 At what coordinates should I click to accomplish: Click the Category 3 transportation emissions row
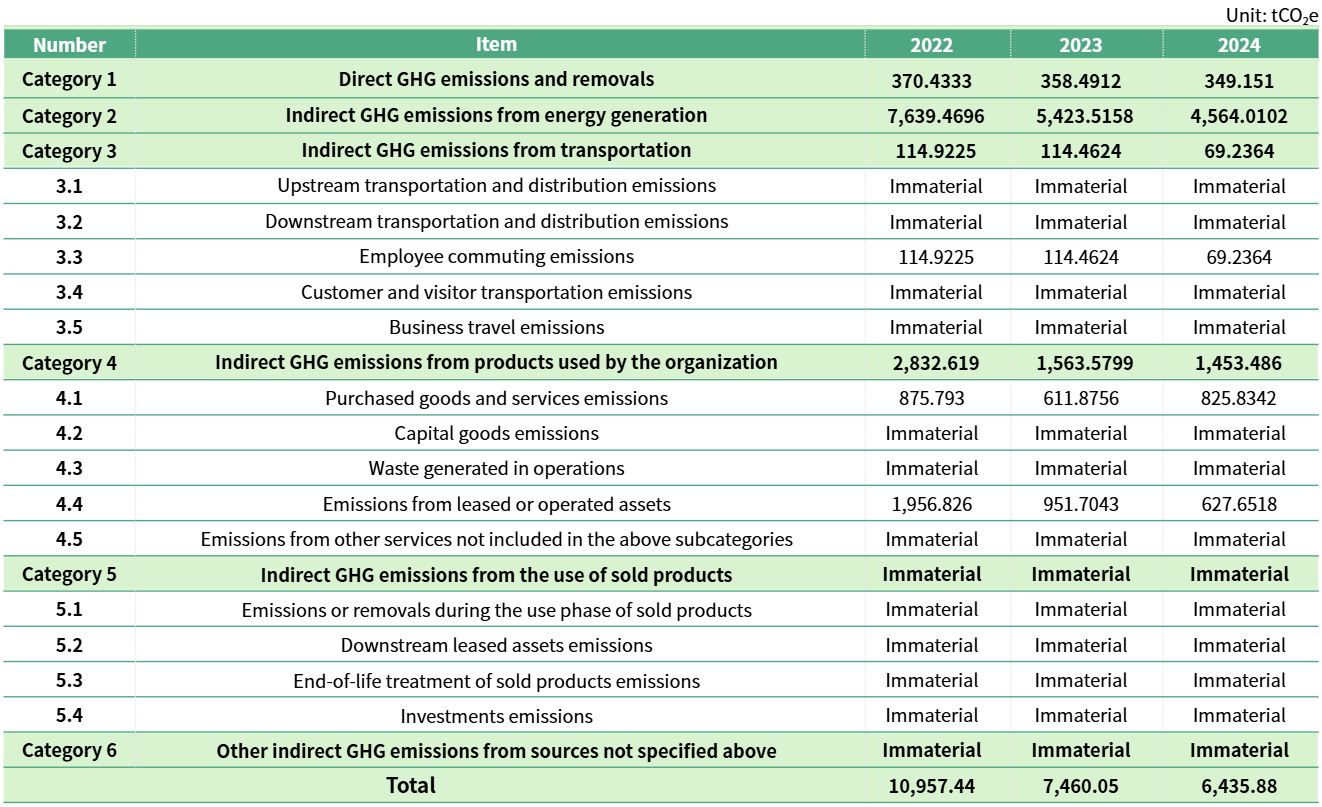point(497,151)
